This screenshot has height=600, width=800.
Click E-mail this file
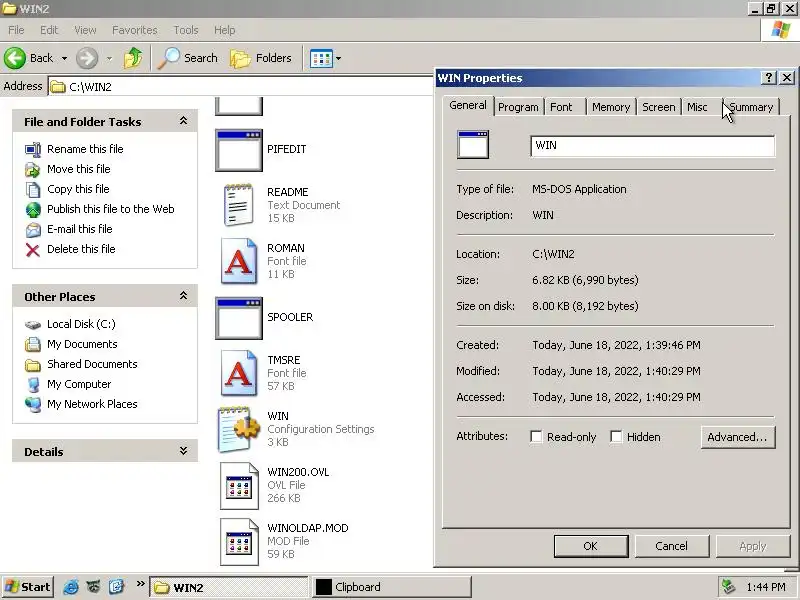click(x=80, y=229)
